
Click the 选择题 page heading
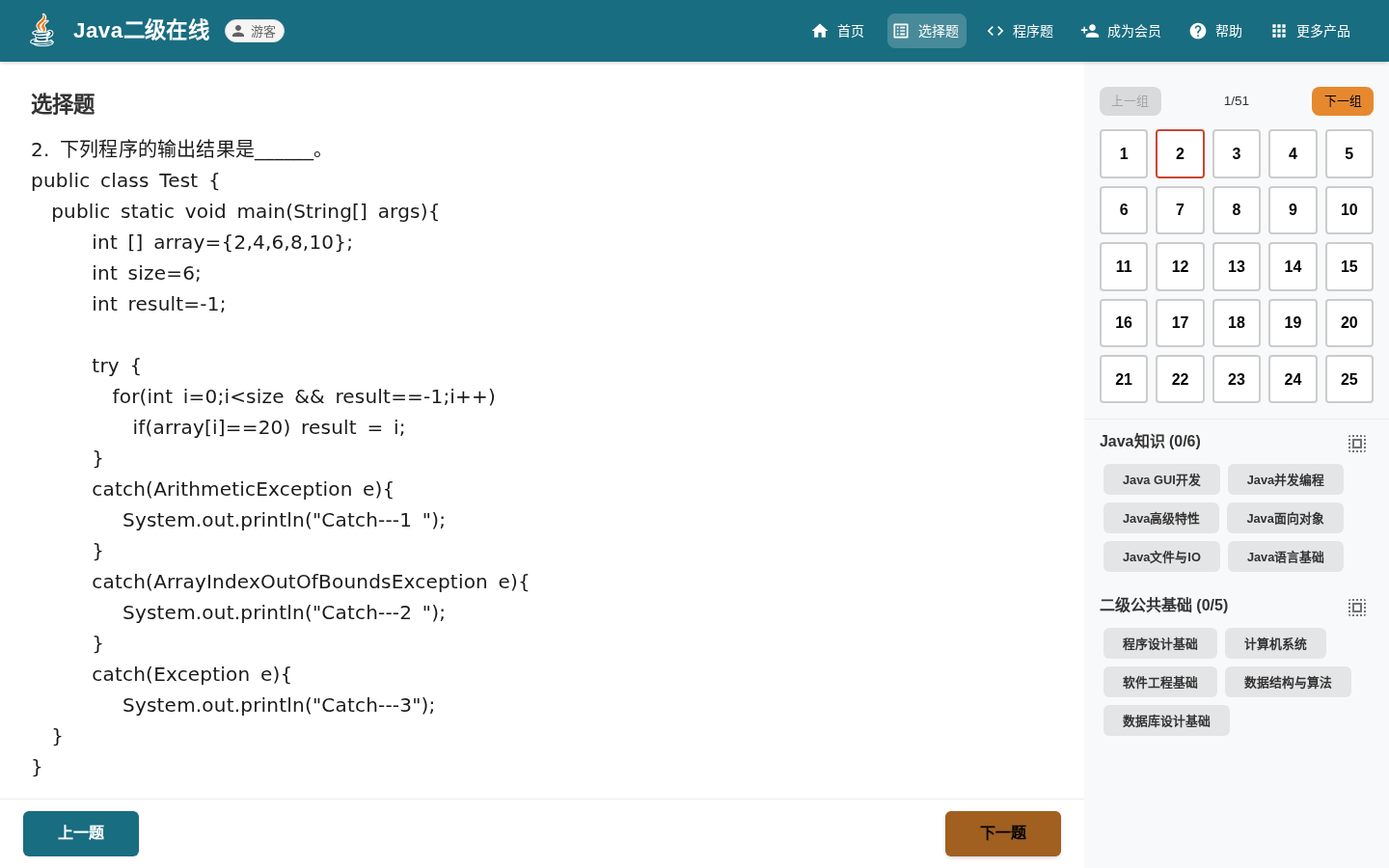tap(63, 104)
